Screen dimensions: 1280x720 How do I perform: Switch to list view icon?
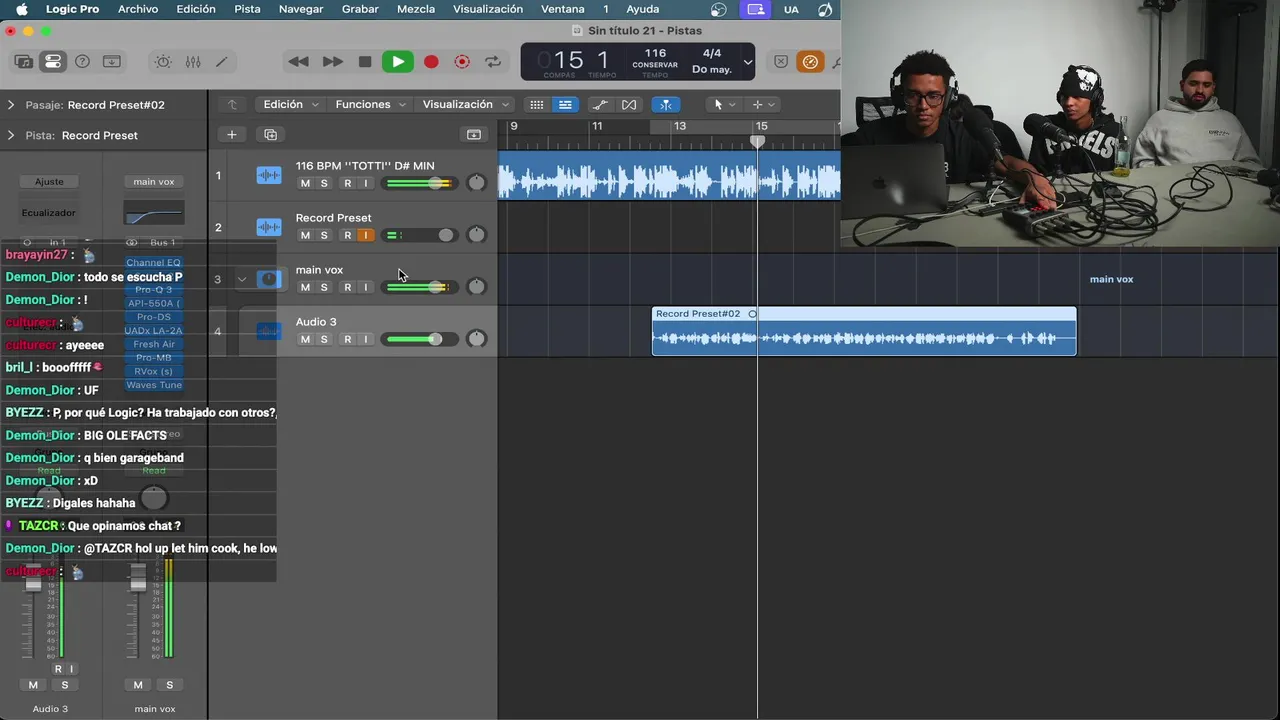565,104
